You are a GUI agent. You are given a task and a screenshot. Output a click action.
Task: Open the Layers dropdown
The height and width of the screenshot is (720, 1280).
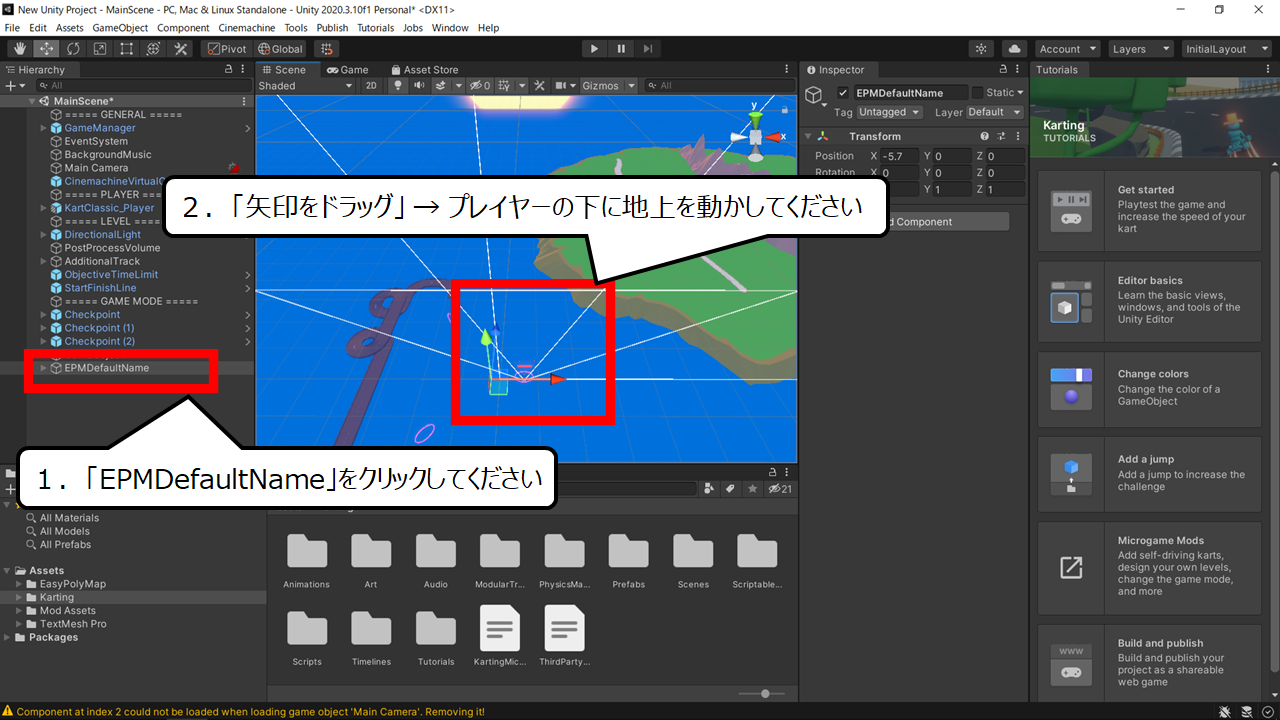1140,48
